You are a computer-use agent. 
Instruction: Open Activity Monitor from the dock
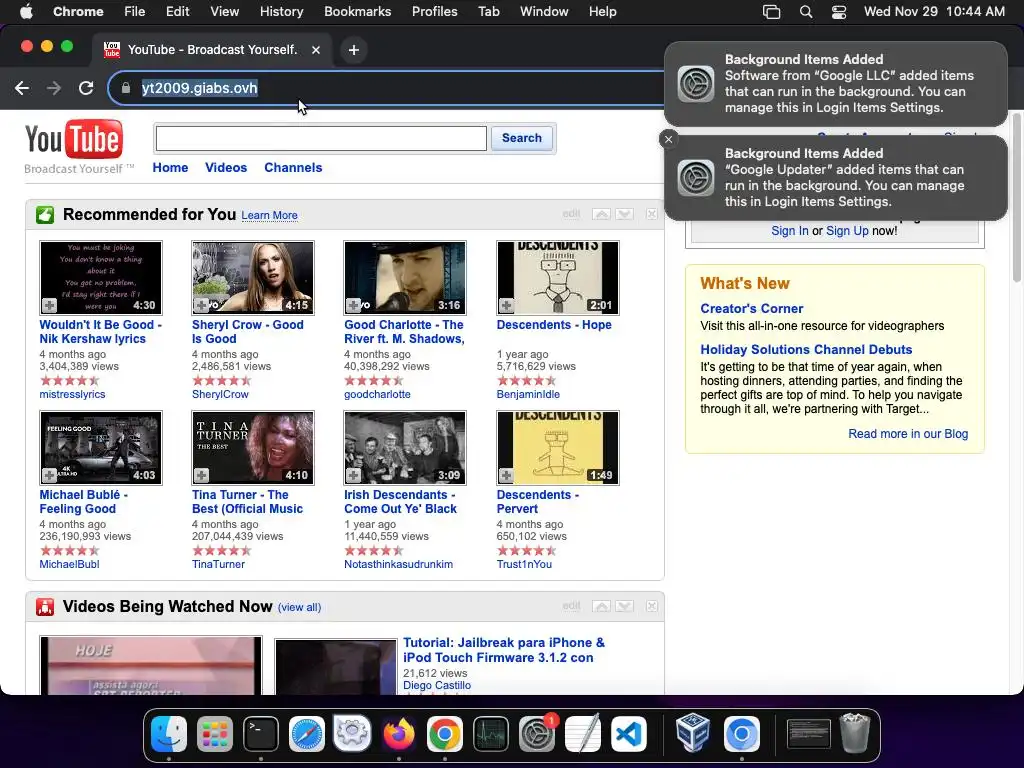click(x=490, y=733)
